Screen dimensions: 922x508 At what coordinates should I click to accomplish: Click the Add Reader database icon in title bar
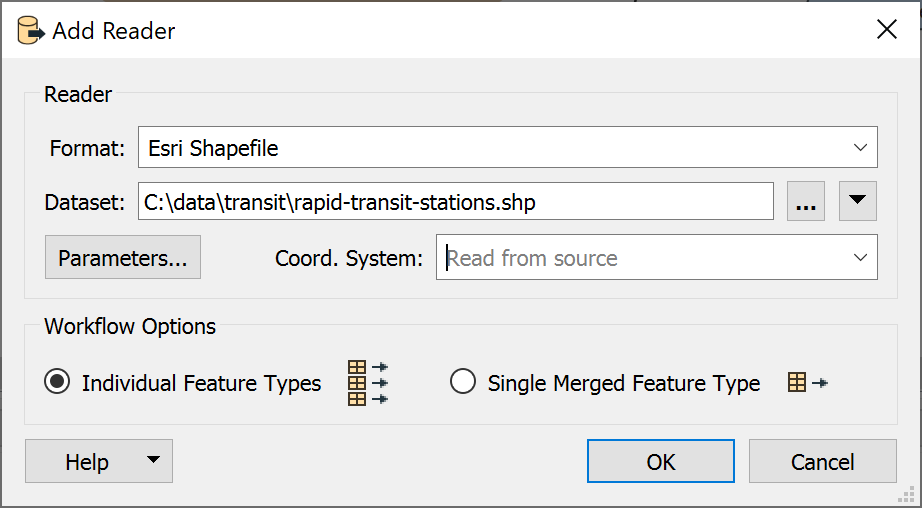point(31,31)
